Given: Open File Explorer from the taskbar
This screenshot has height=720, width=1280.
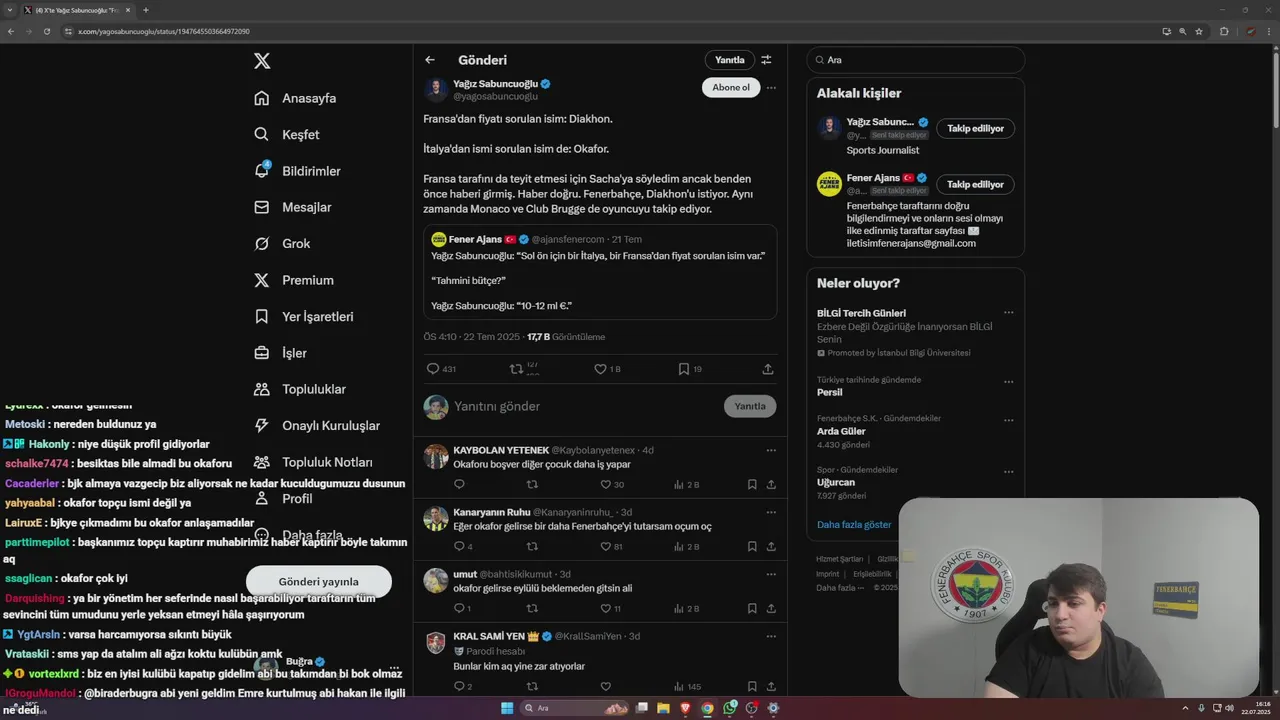Looking at the screenshot, I should (x=663, y=708).
